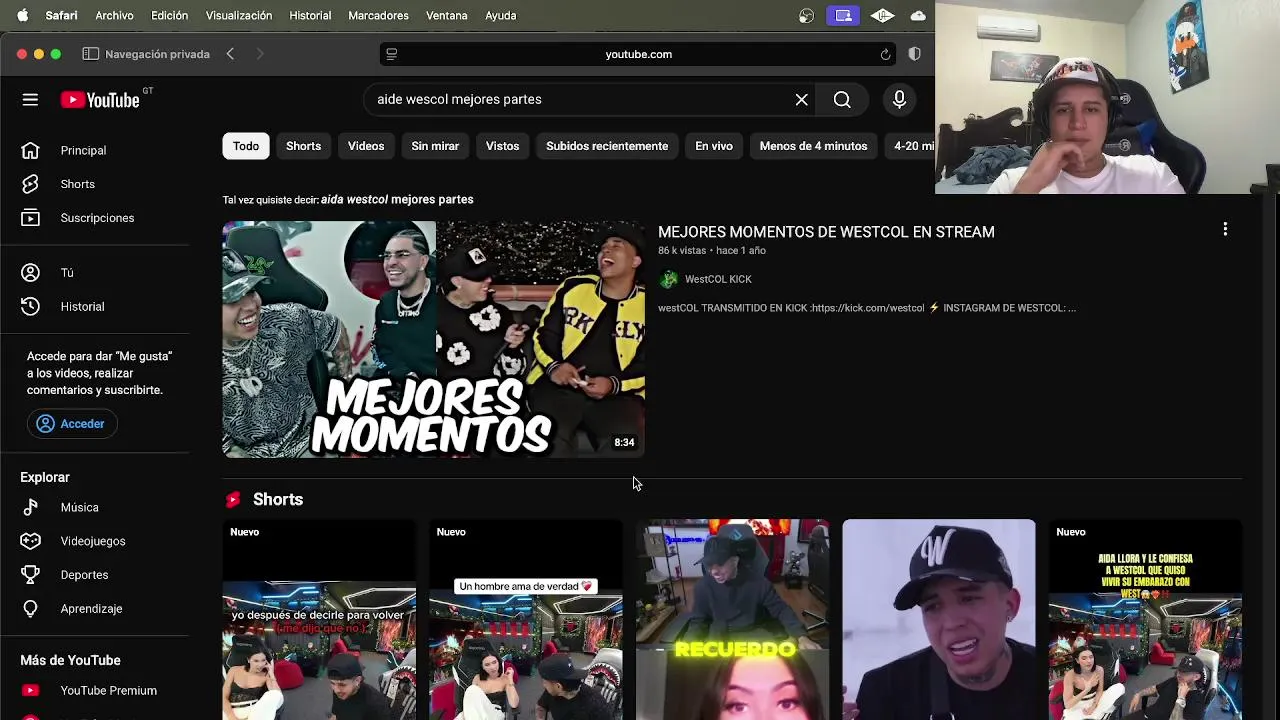This screenshot has height=720, width=1280.
Task: Open the RECUERDO short thumbnail
Action: point(732,619)
